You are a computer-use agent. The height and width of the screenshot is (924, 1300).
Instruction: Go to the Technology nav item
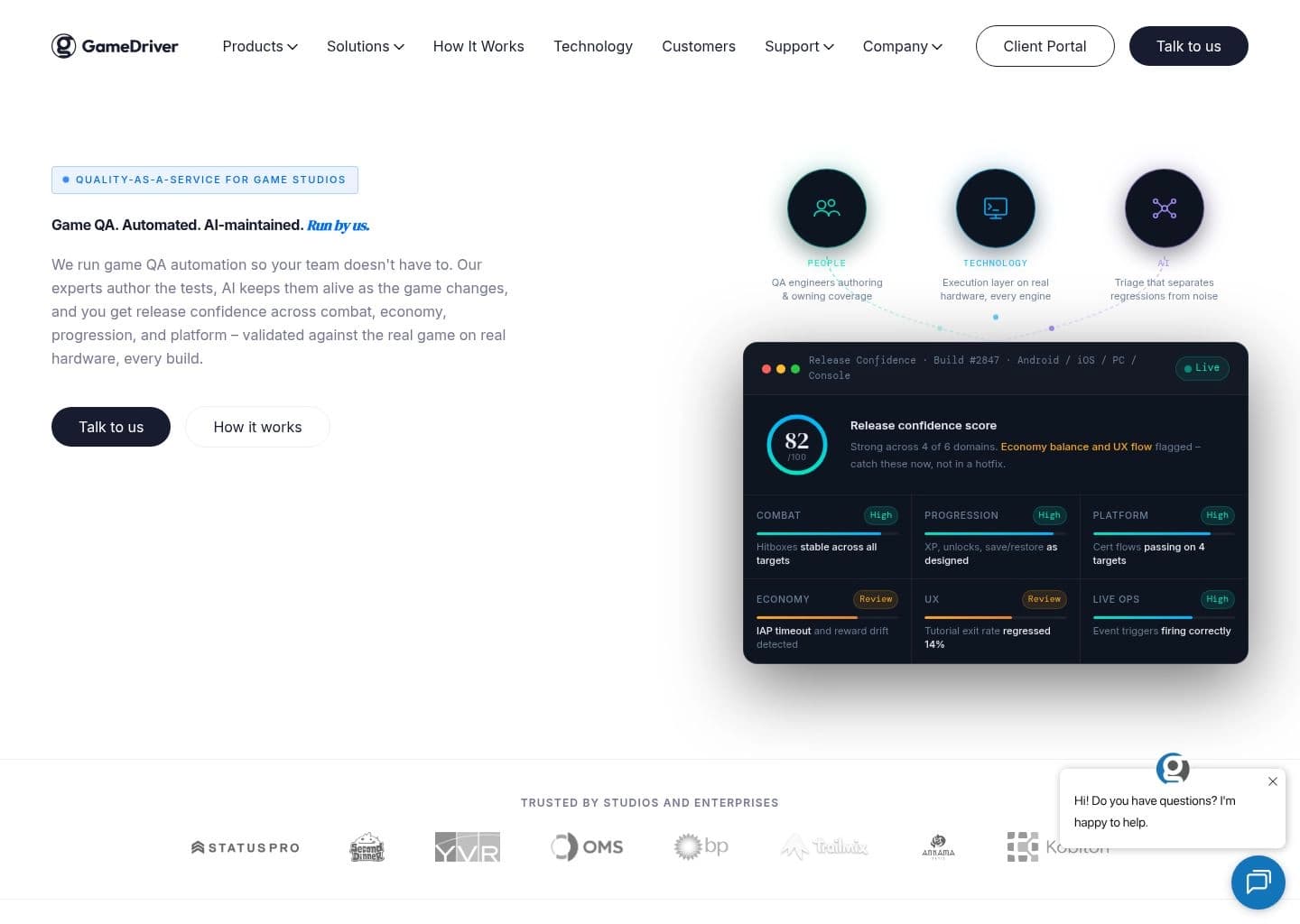click(593, 46)
